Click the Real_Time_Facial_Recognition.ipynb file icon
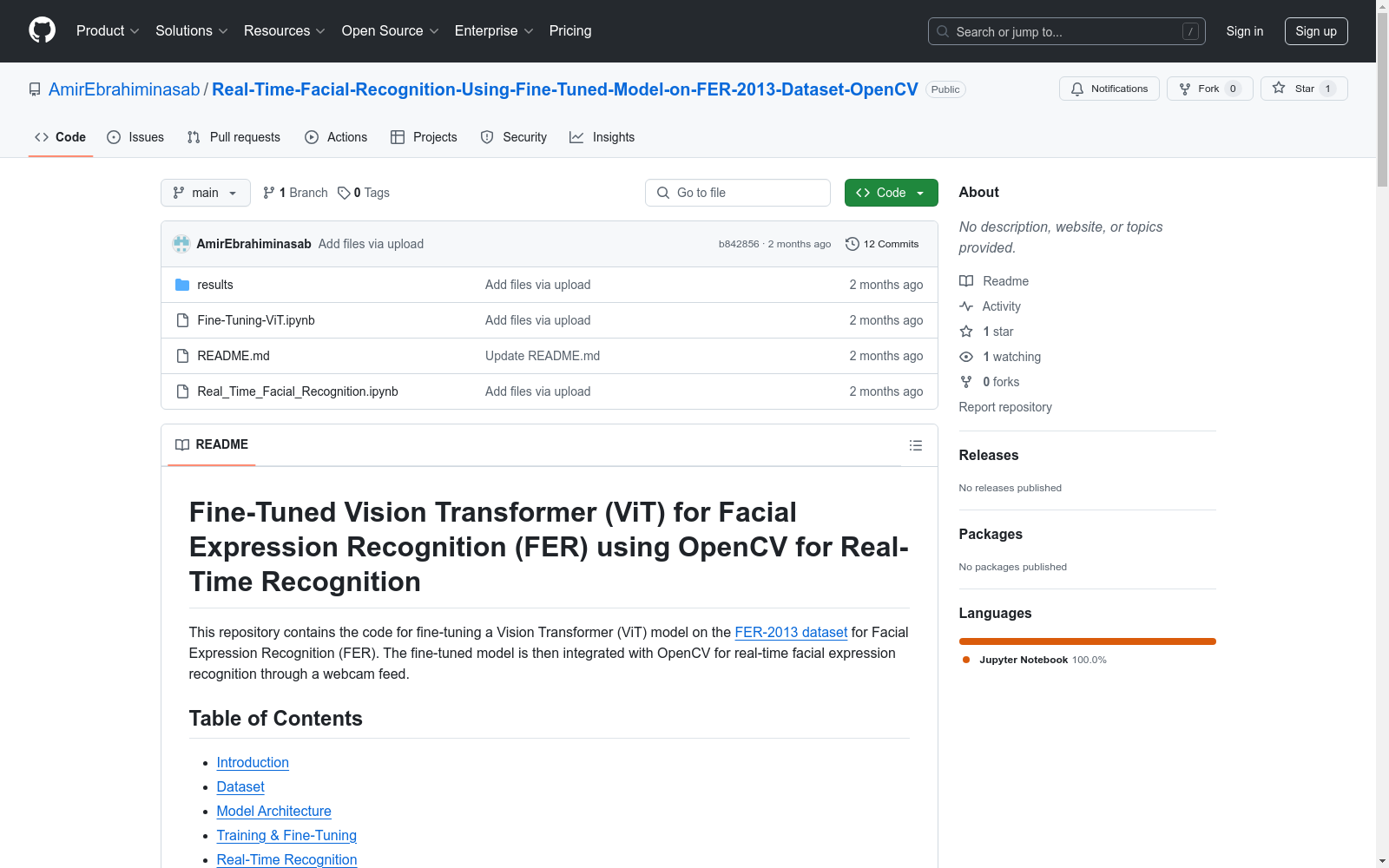 pyautogui.click(x=182, y=391)
